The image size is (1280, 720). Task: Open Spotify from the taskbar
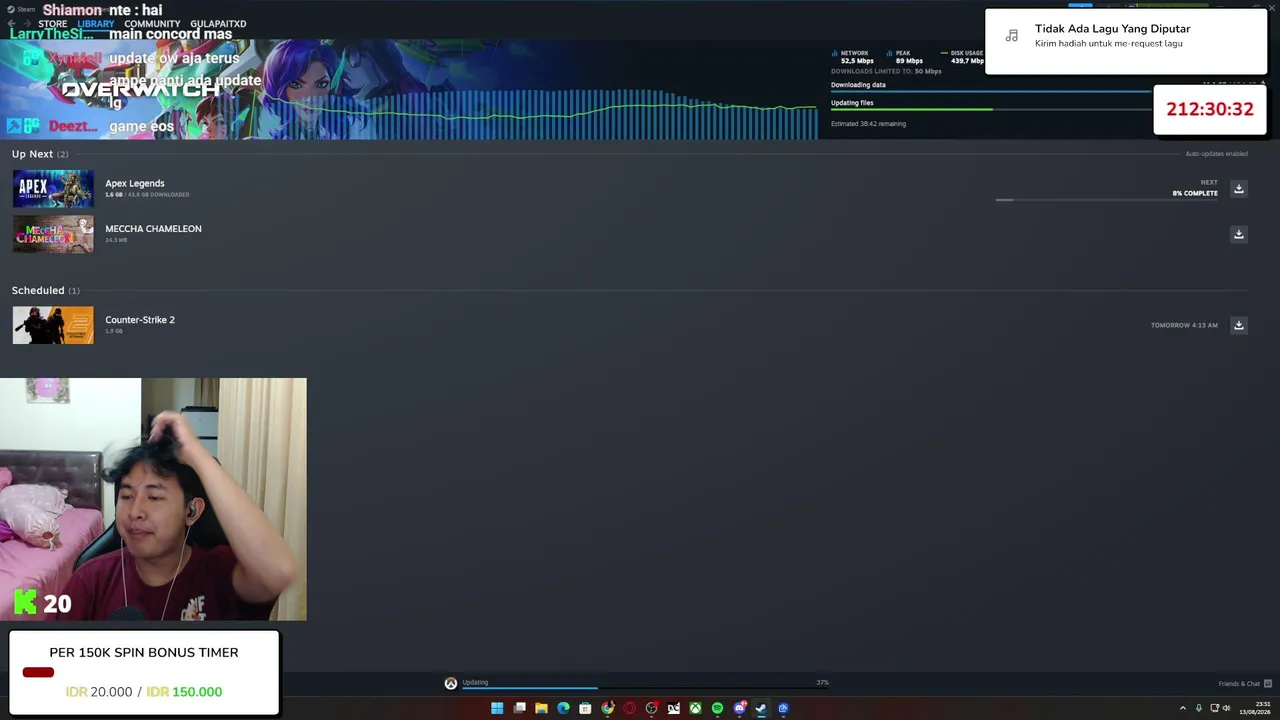coord(717,708)
